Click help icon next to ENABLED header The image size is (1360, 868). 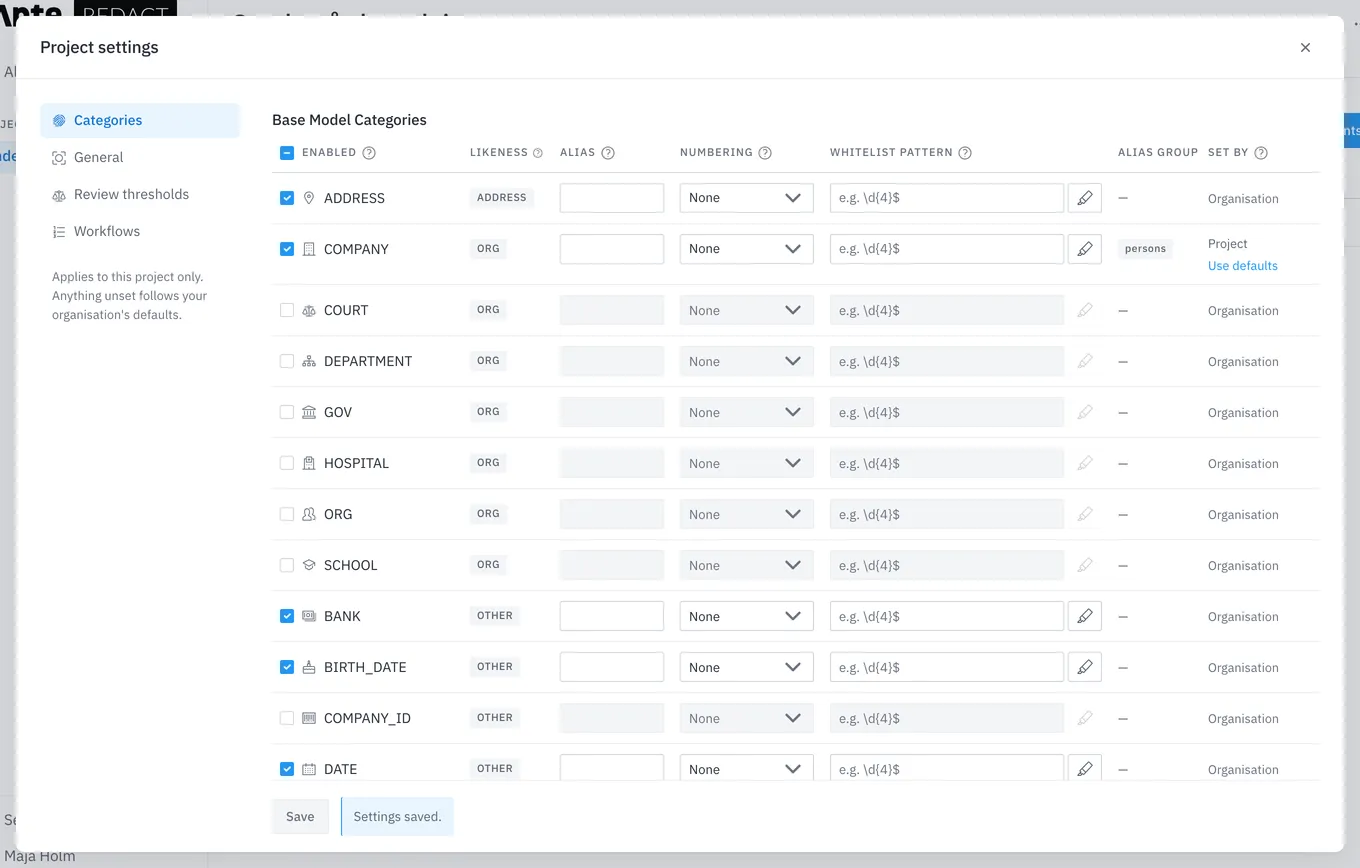point(369,153)
